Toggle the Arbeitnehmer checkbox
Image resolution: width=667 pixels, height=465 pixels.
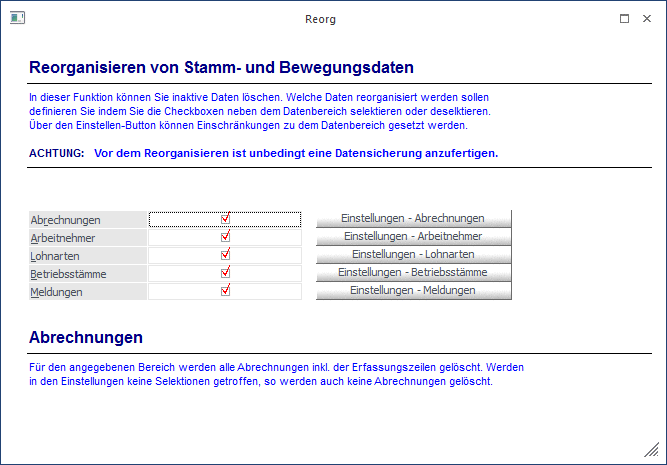point(225,237)
